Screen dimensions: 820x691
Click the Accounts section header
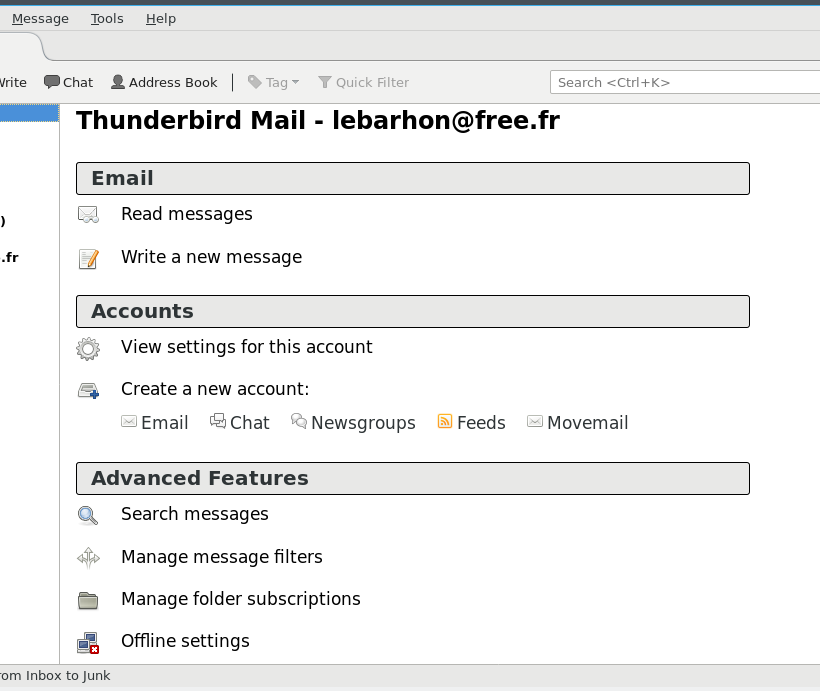click(413, 311)
